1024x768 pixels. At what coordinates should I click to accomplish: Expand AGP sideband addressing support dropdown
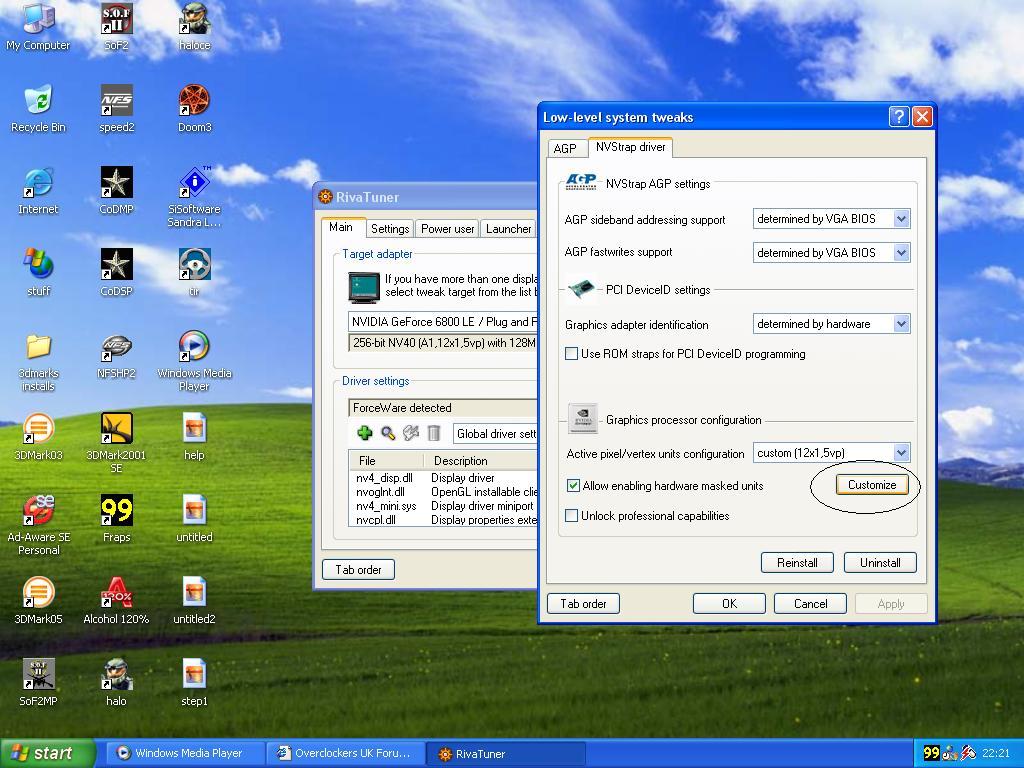pos(900,219)
